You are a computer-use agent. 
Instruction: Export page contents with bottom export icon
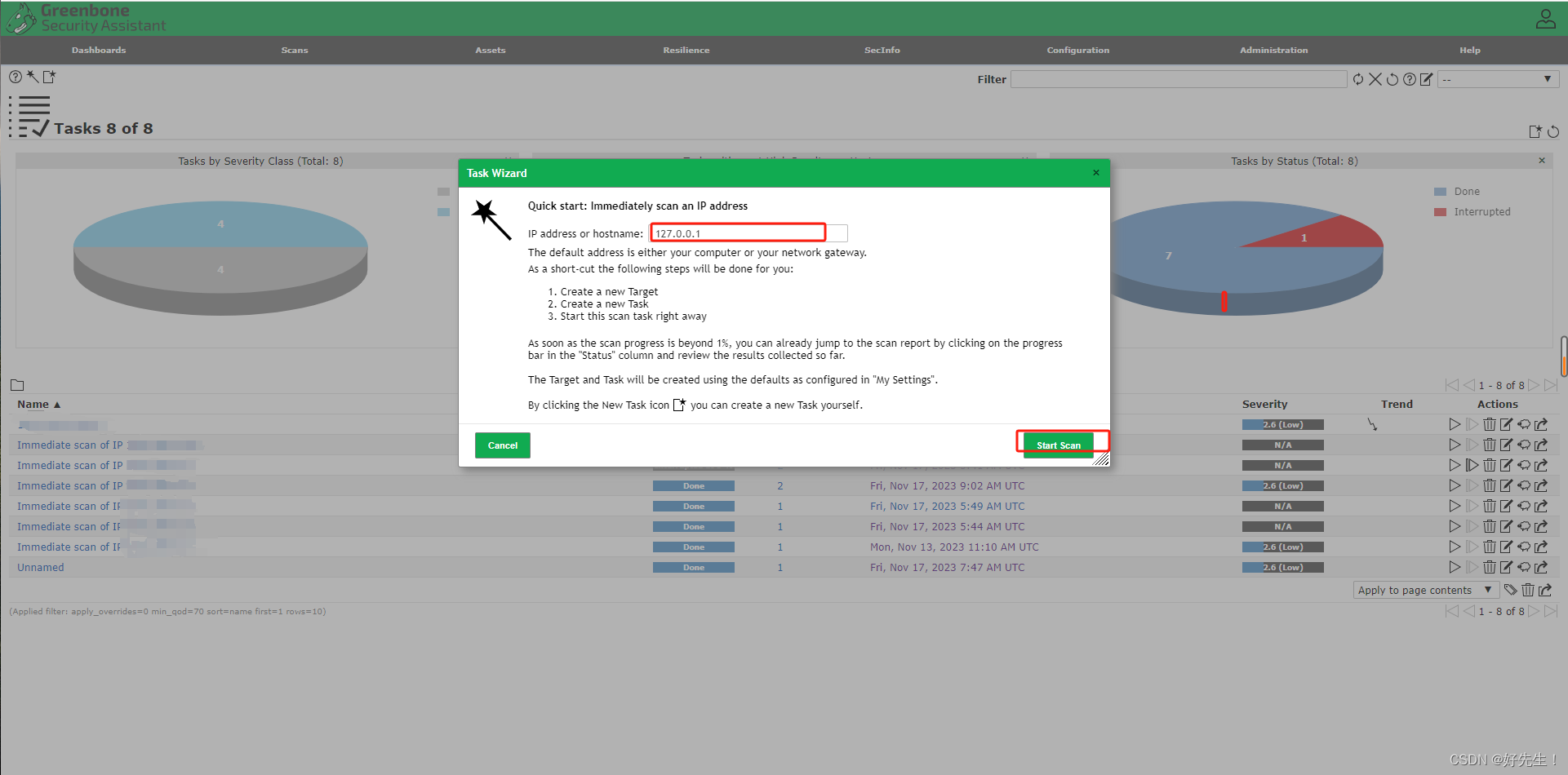1544,590
